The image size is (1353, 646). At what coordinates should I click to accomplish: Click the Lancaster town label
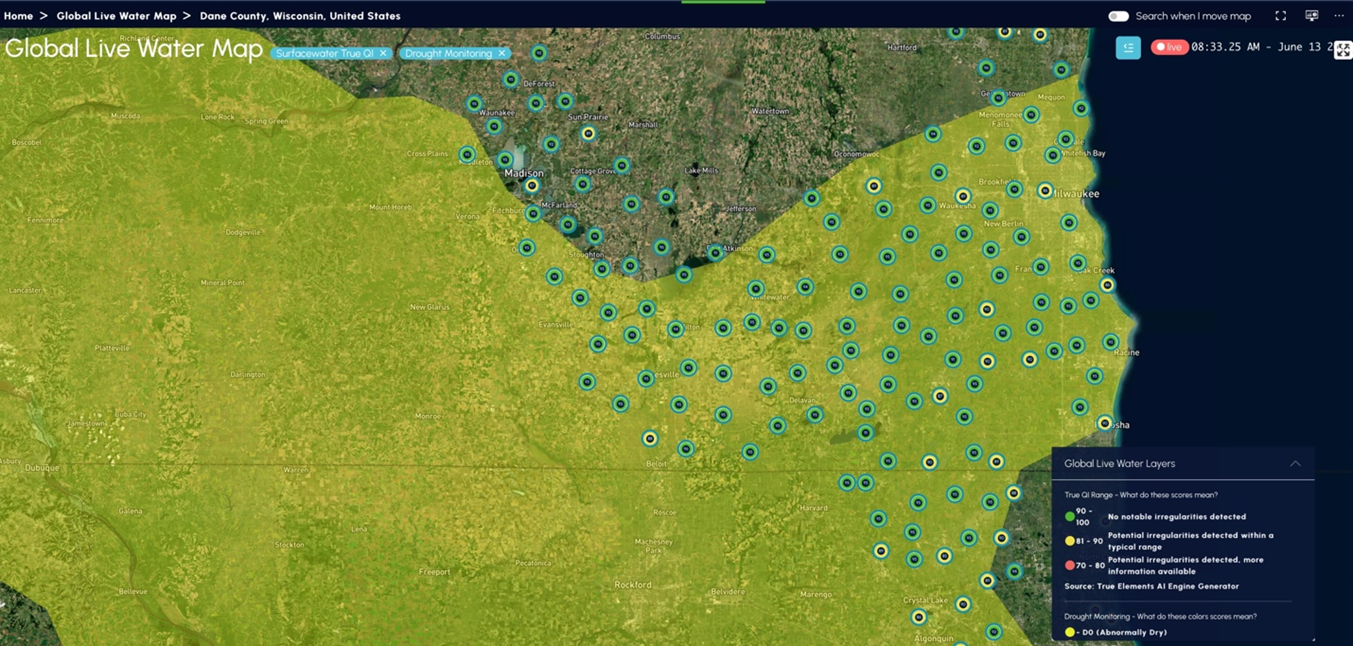[25, 290]
